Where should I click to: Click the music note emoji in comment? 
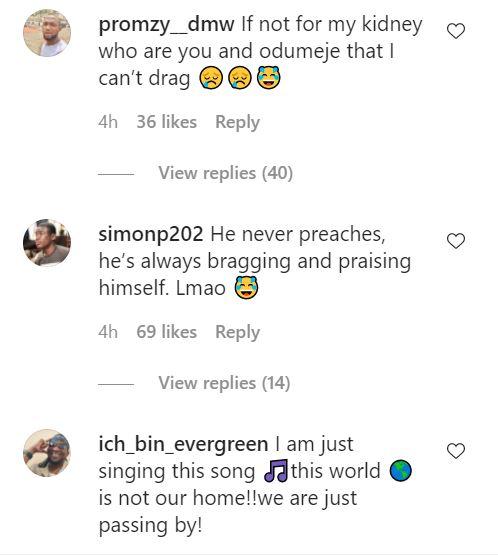pyautogui.click(x=276, y=471)
